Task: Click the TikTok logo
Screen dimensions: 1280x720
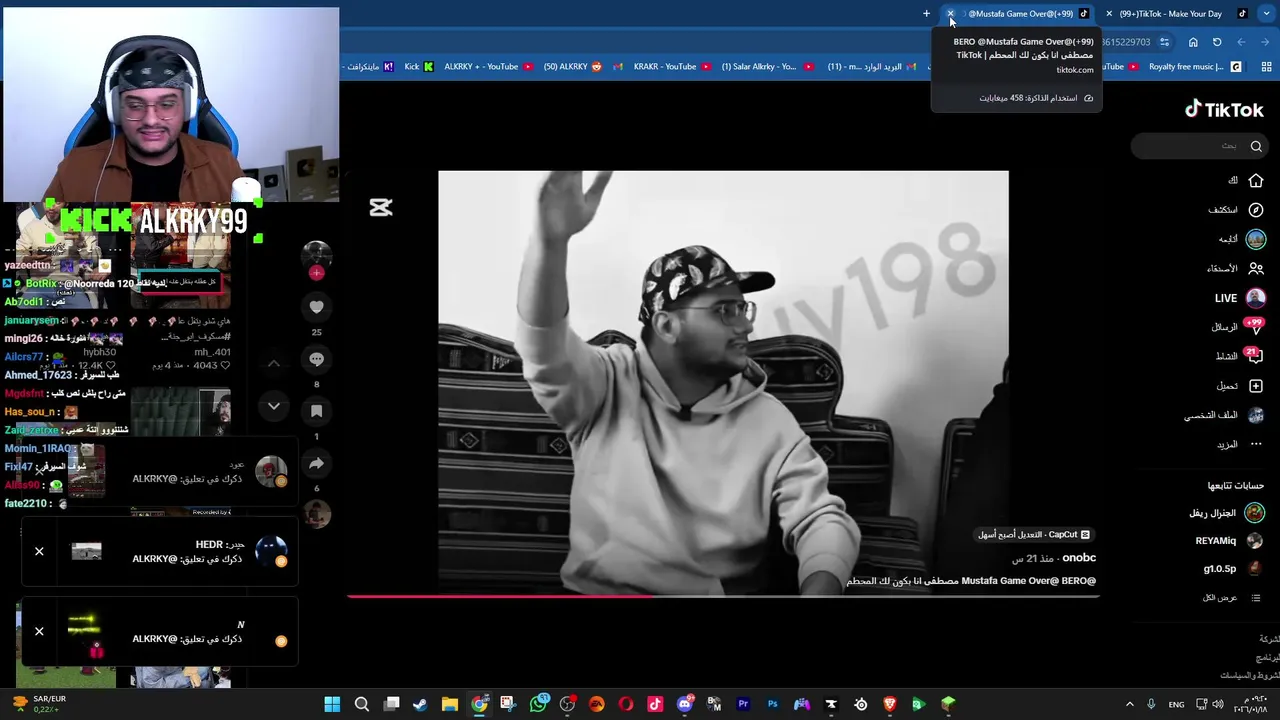Action: [x=1224, y=110]
